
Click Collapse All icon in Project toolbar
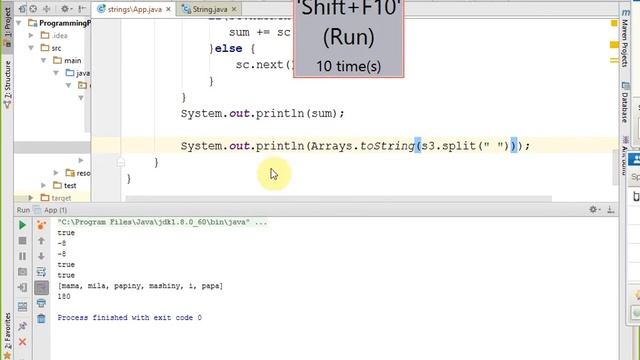(47, 9)
